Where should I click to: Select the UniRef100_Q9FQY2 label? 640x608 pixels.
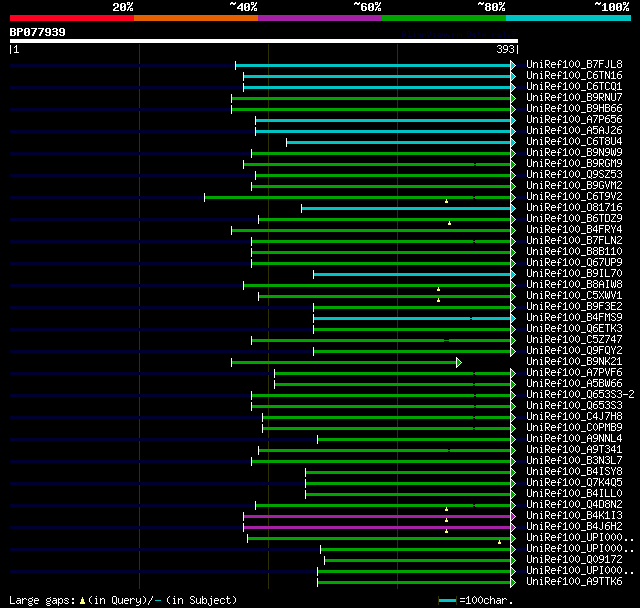click(x=574, y=351)
